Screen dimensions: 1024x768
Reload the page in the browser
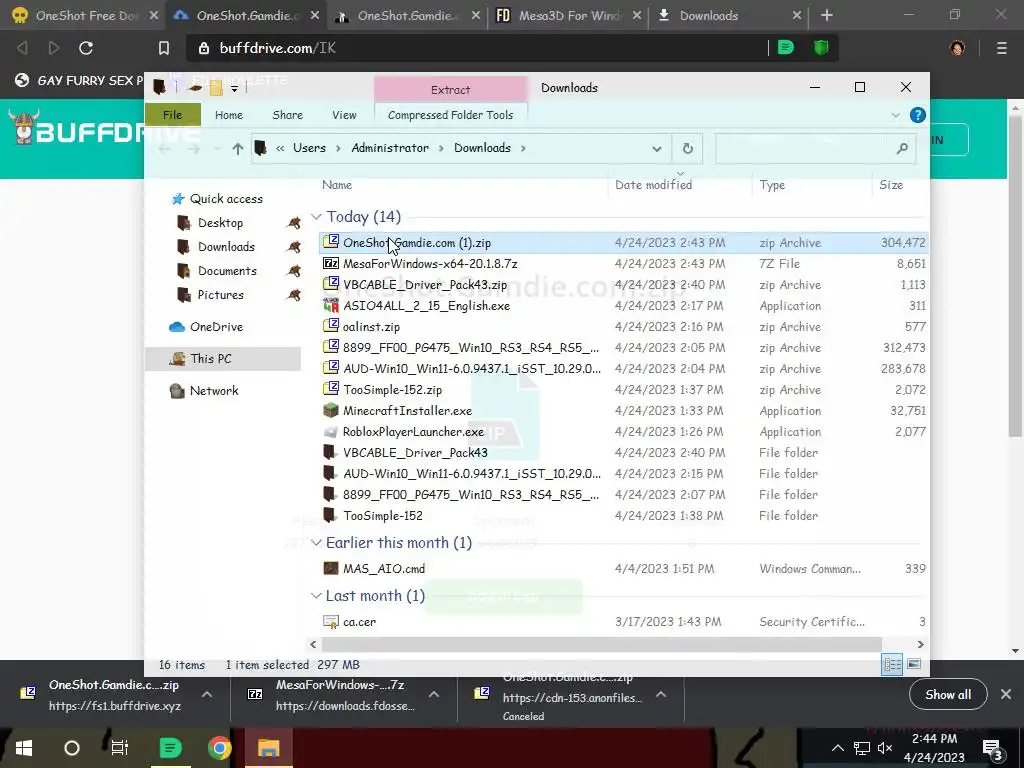pos(86,48)
